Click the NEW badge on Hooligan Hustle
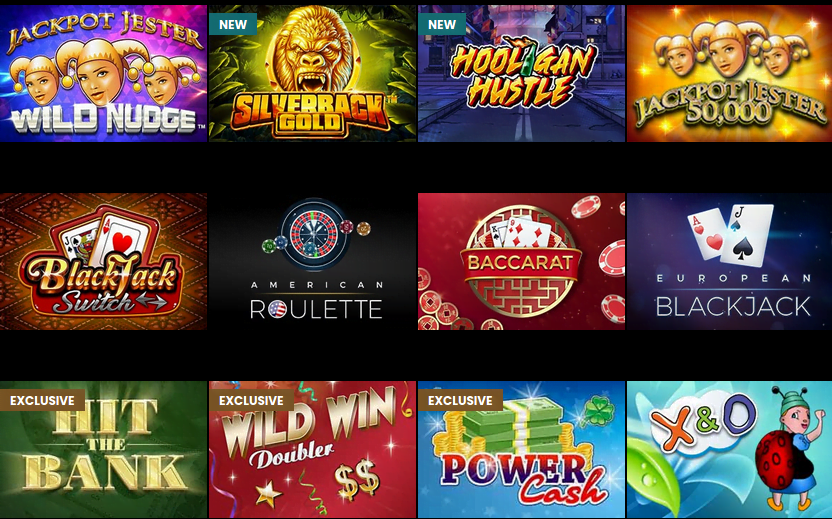The height and width of the screenshot is (519, 832). 442,24
